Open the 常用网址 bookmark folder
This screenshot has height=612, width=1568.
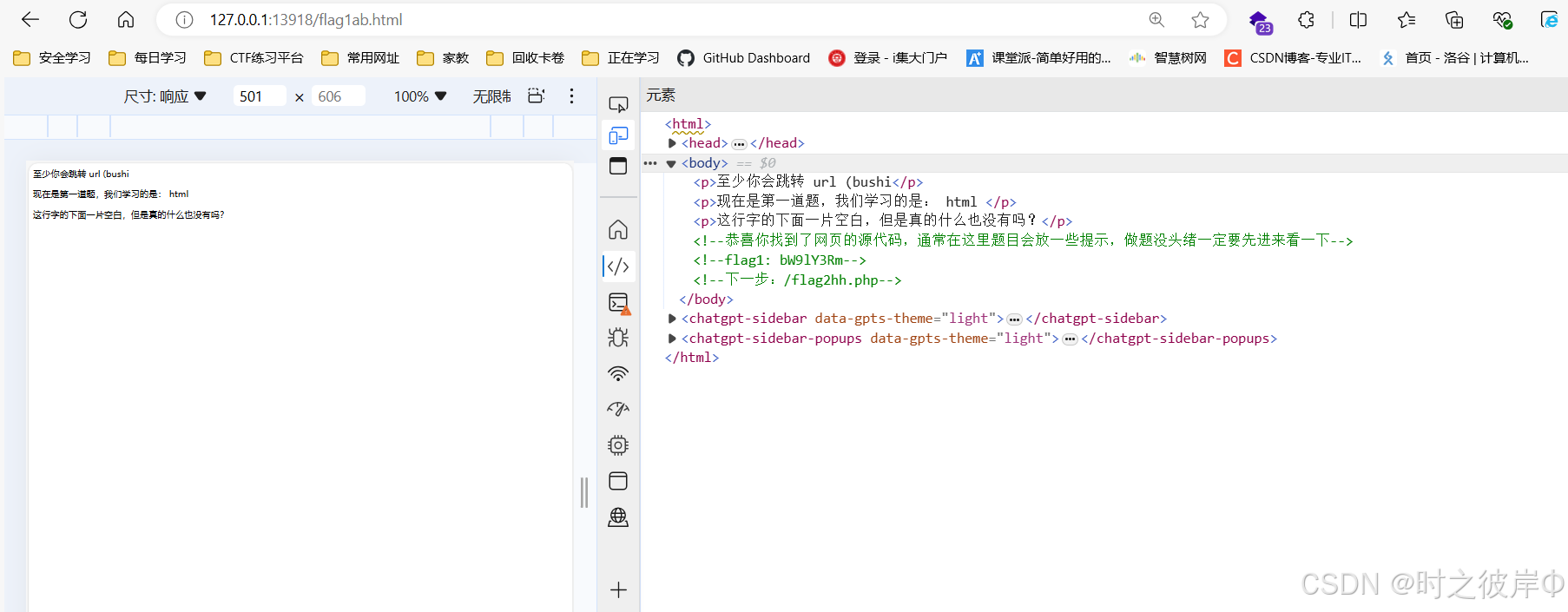tap(360, 58)
